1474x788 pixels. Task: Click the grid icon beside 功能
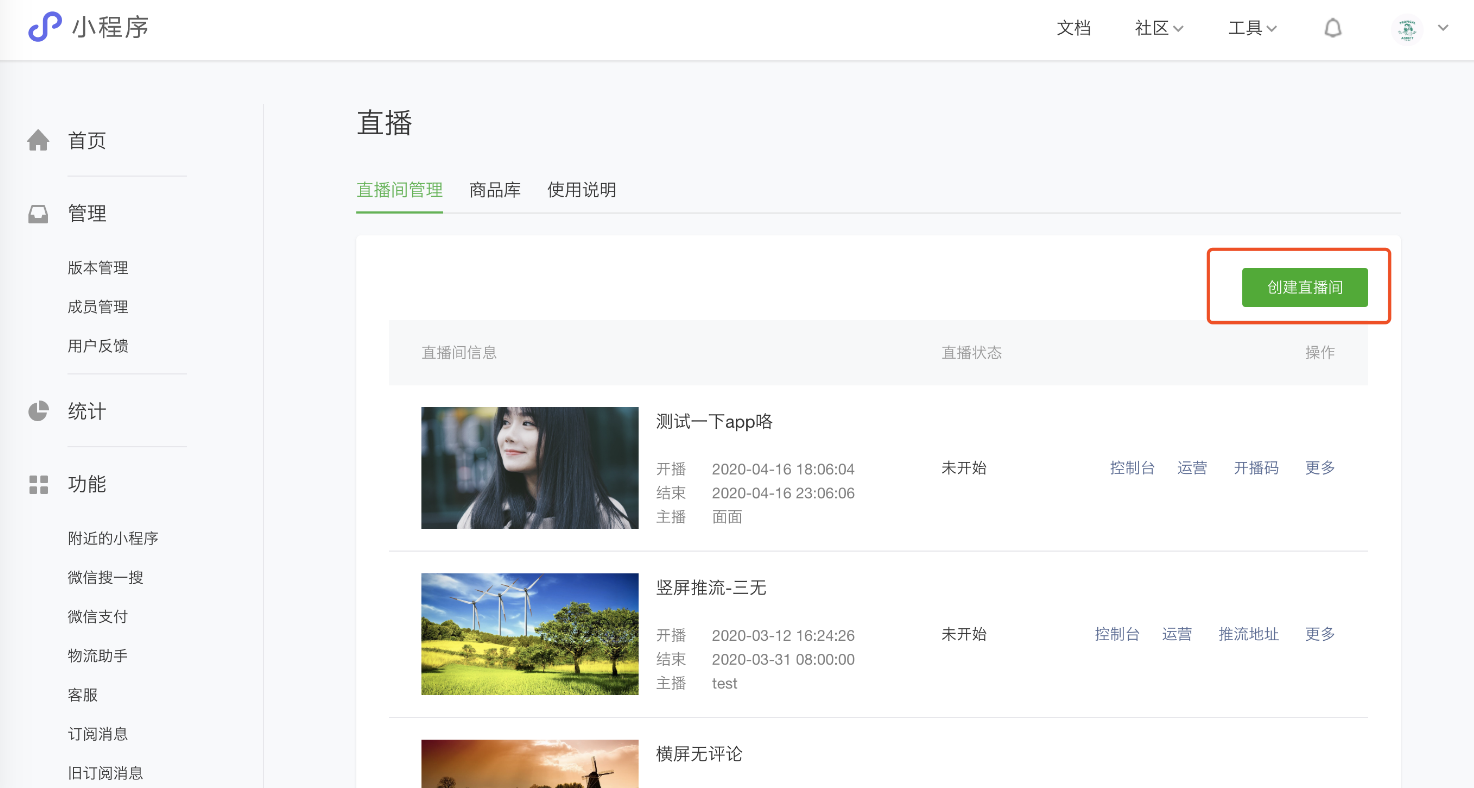pyautogui.click(x=38, y=485)
